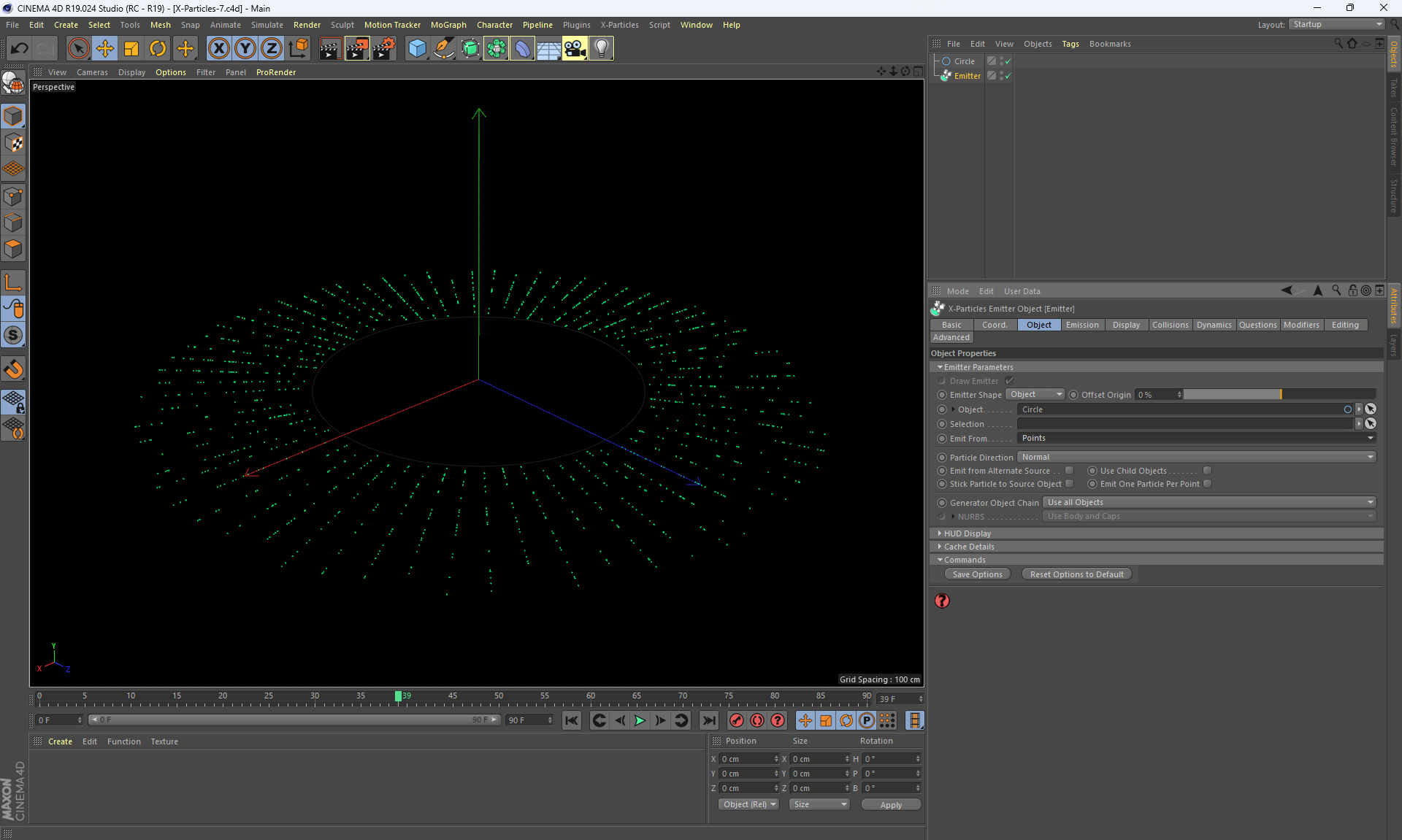Click the Undo arrow icon

[20, 48]
